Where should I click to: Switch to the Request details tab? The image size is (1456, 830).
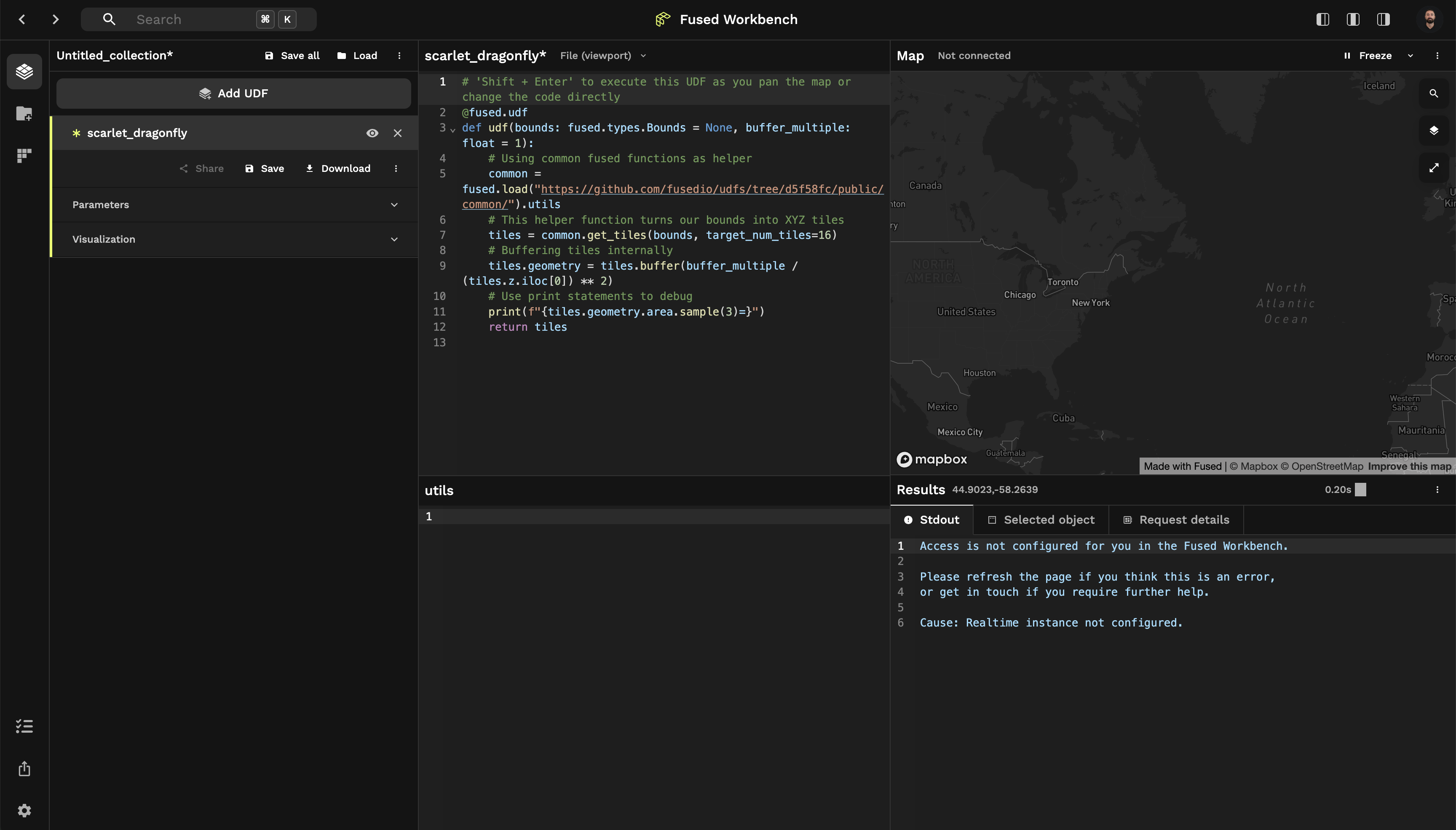click(x=1176, y=520)
